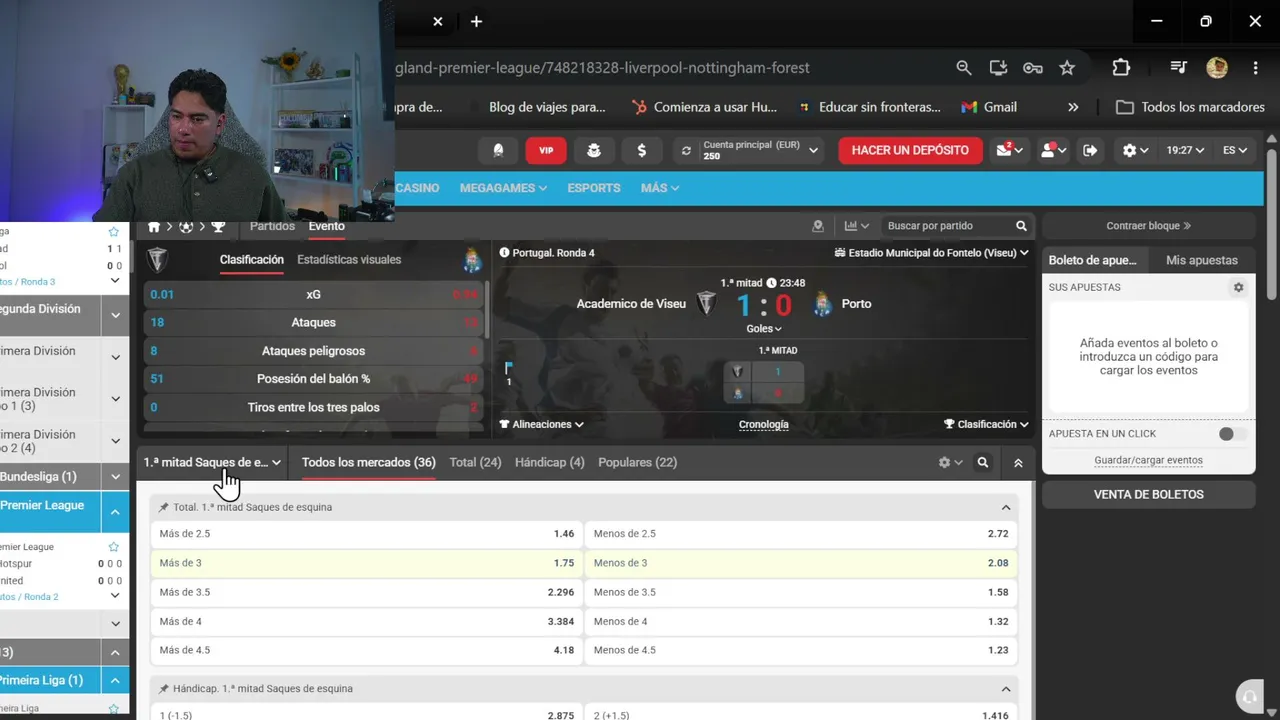Open Todos los marcadores bookmarks folder
The width and height of the screenshot is (1280, 720).
click(x=1190, y=107)
